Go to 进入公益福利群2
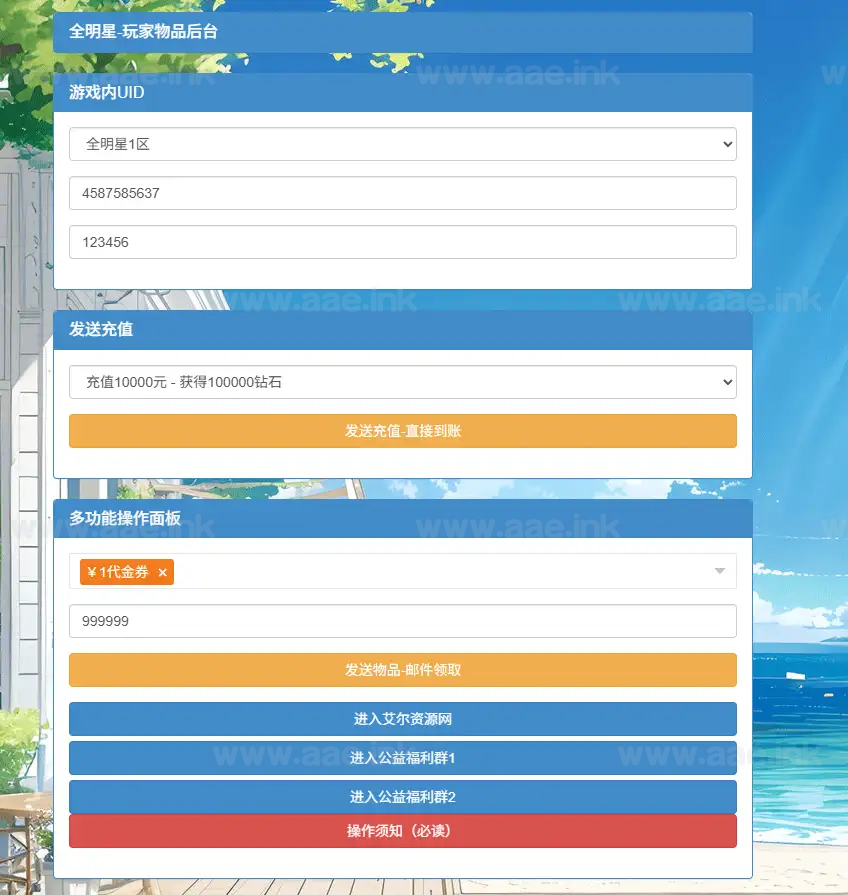 click(x=402, y=797)
